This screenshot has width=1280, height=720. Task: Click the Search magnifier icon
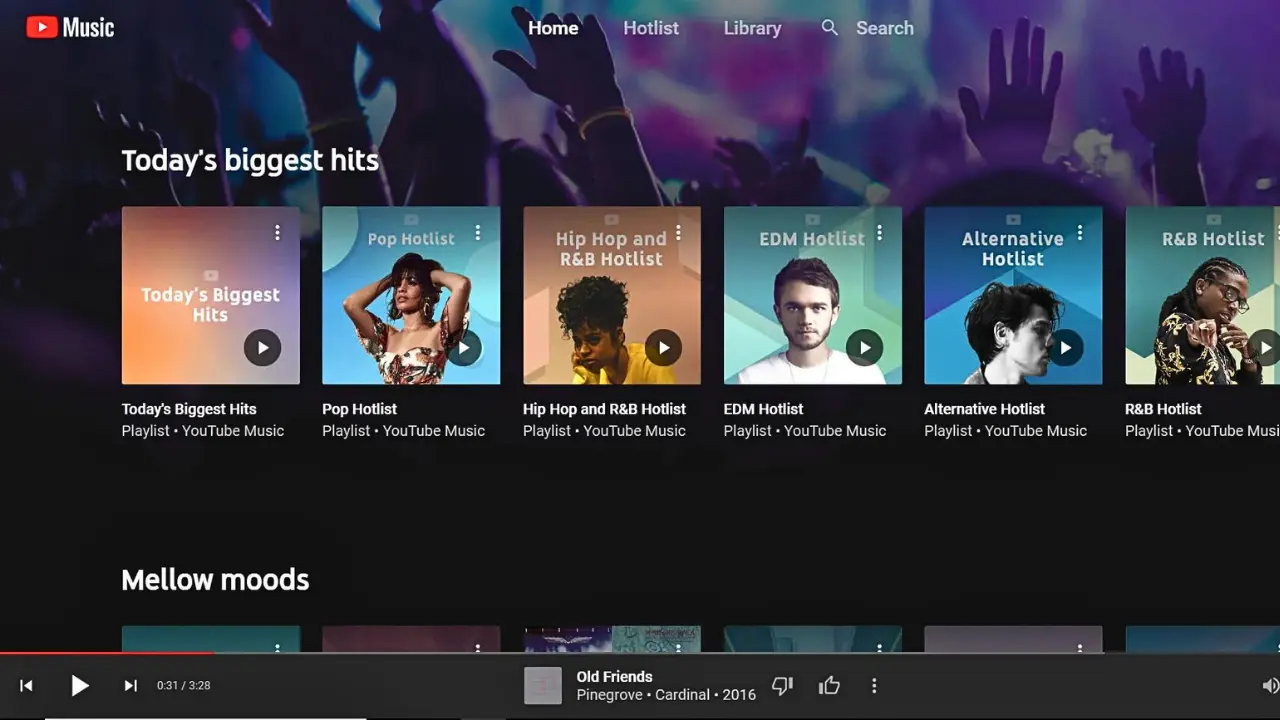pyautogui.click(x=830, y=28)
